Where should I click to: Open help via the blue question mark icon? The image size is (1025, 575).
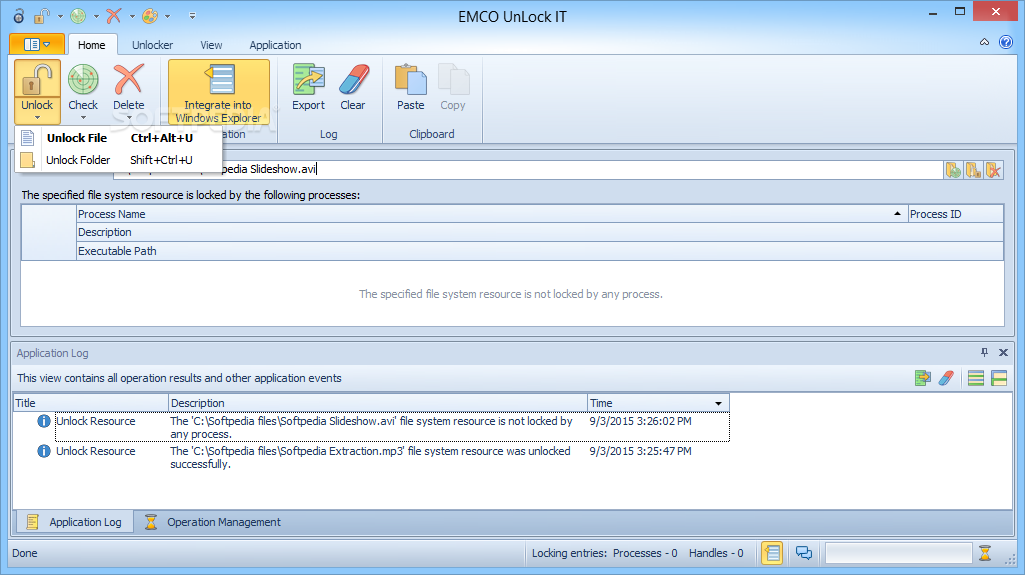coord(1006,42)
